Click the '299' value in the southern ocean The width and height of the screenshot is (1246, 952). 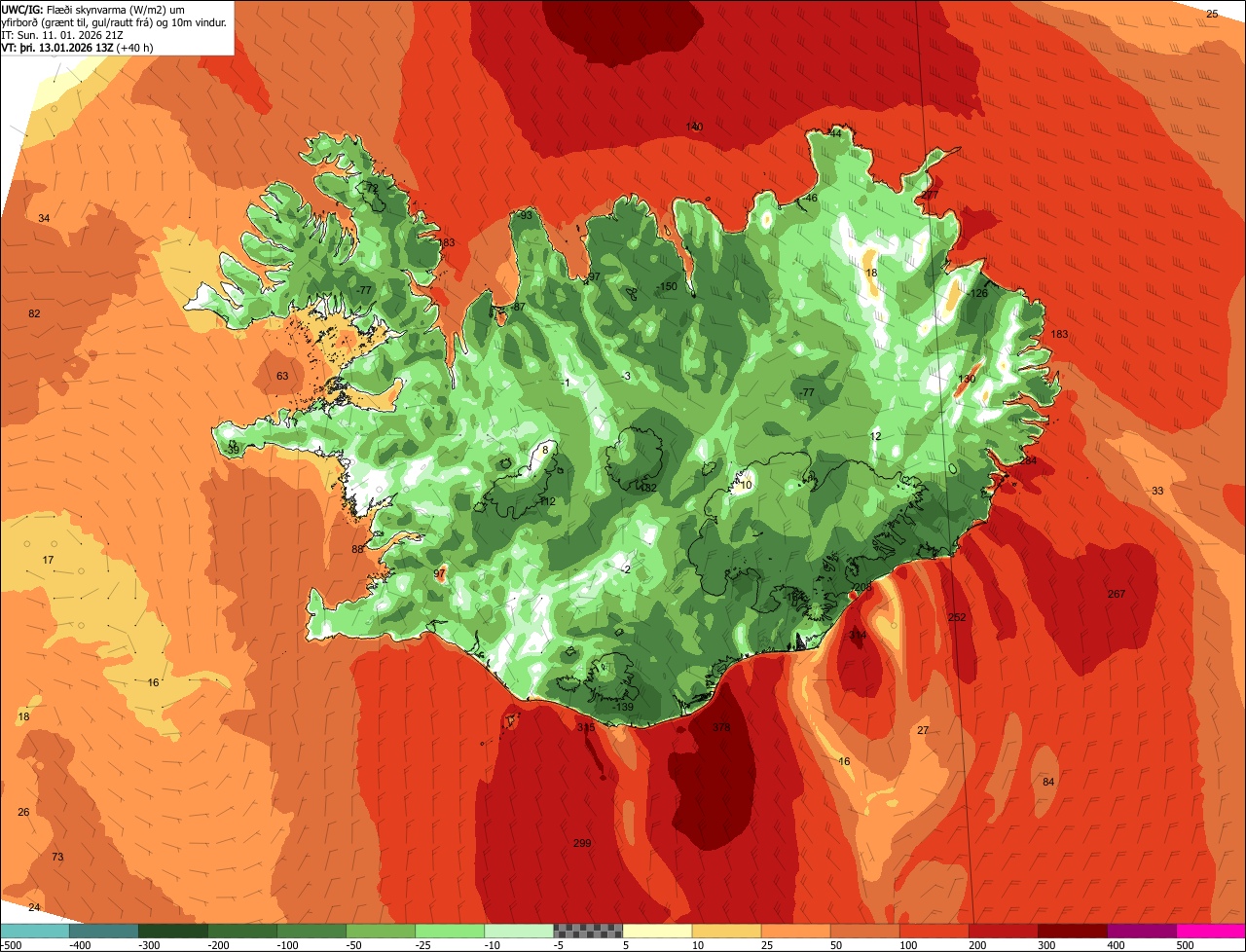[582, 843]
